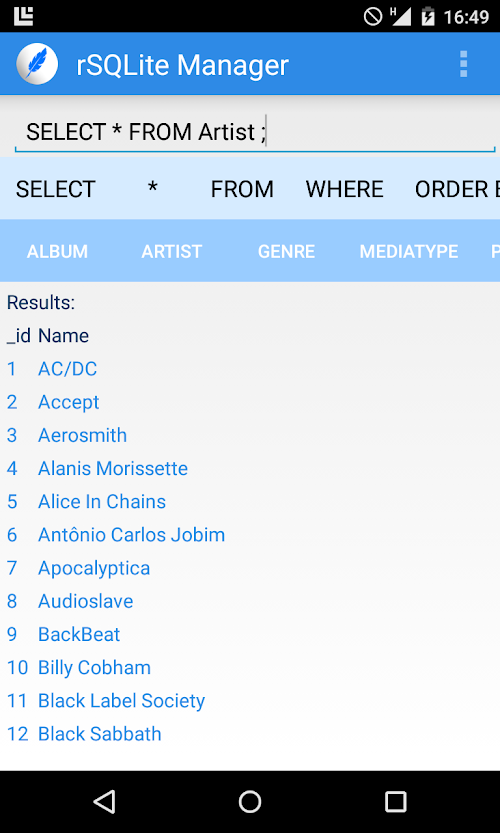
Task: Choose the MEDIATYPE table tab
Action: coord(409,251)
